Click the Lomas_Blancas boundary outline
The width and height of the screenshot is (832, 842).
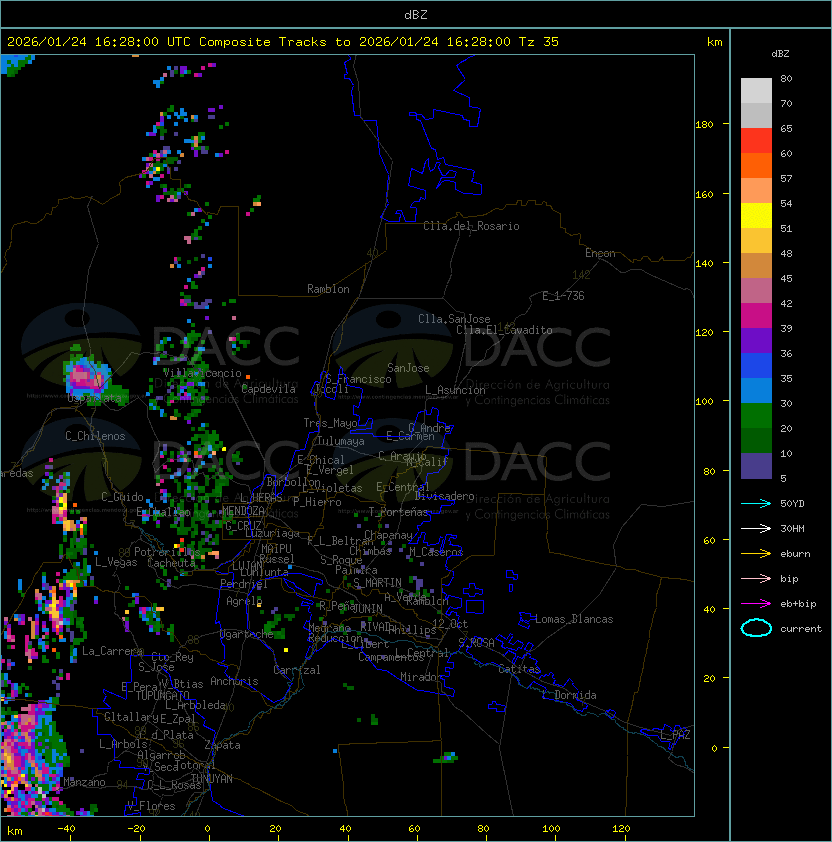click(x=525, y=620)
